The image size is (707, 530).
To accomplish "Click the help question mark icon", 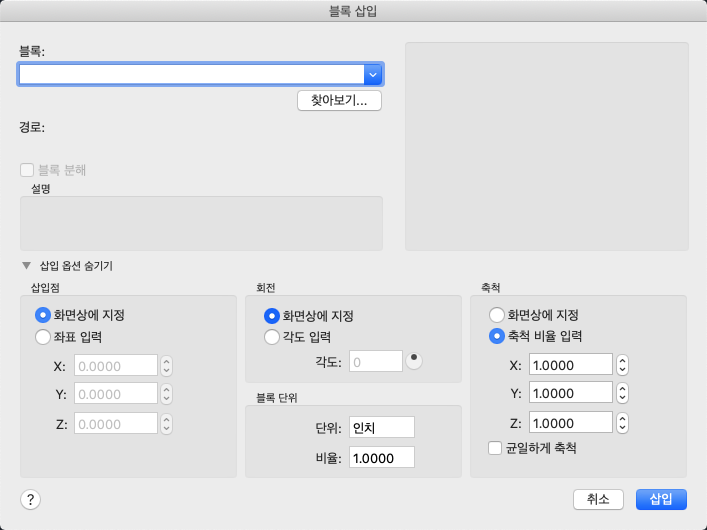I will tap(31, 499).
